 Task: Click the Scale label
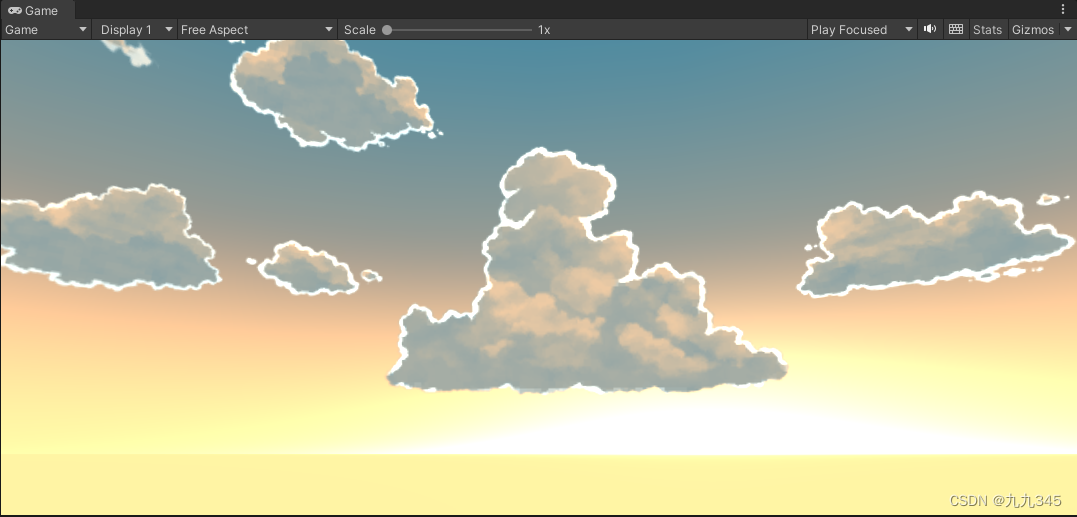(360, 30)
